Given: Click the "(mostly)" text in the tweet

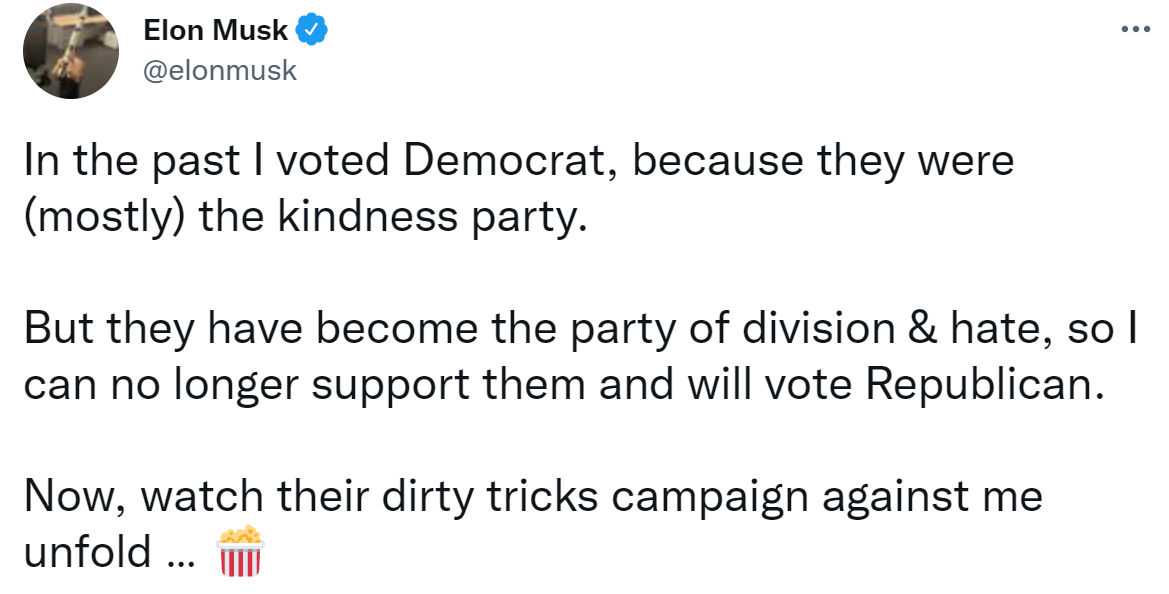Looking at the screenshot, I should 104,218.
